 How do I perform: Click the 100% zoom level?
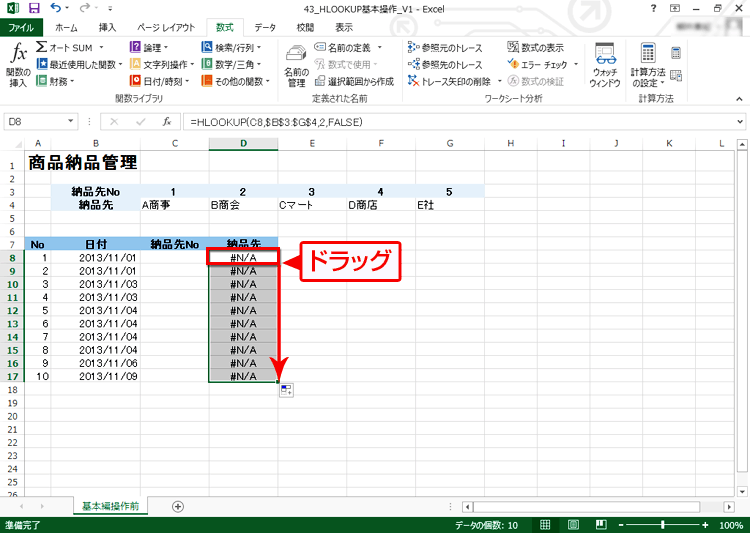coord(731,525)
